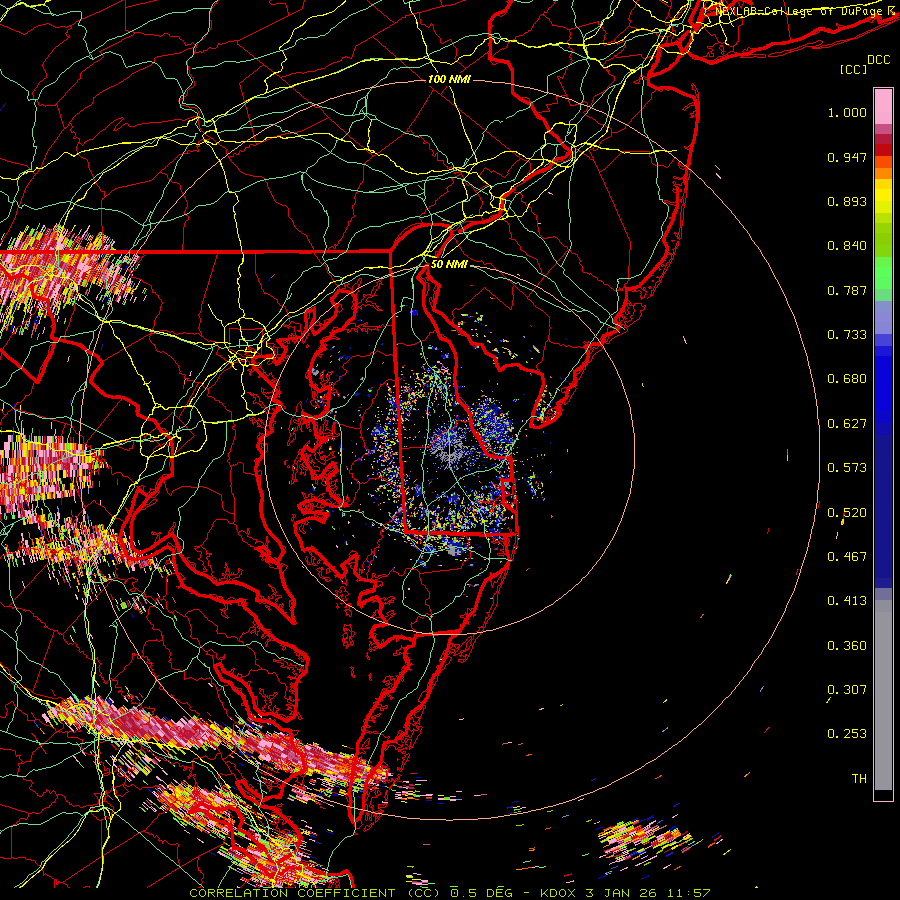Click the 0.840 scale label
This screenshot has height=900, width=900.
(847, 246)
